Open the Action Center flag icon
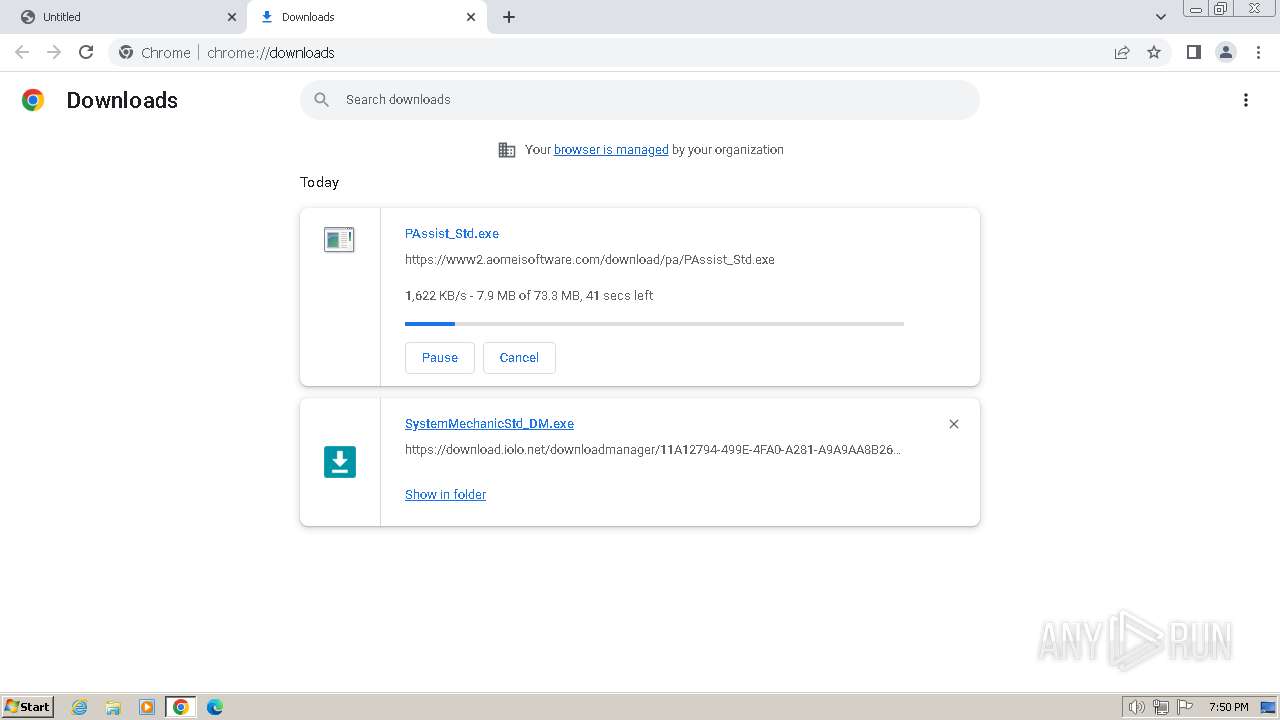Screen dimensions: 1280x720 tap(1185, 707)
